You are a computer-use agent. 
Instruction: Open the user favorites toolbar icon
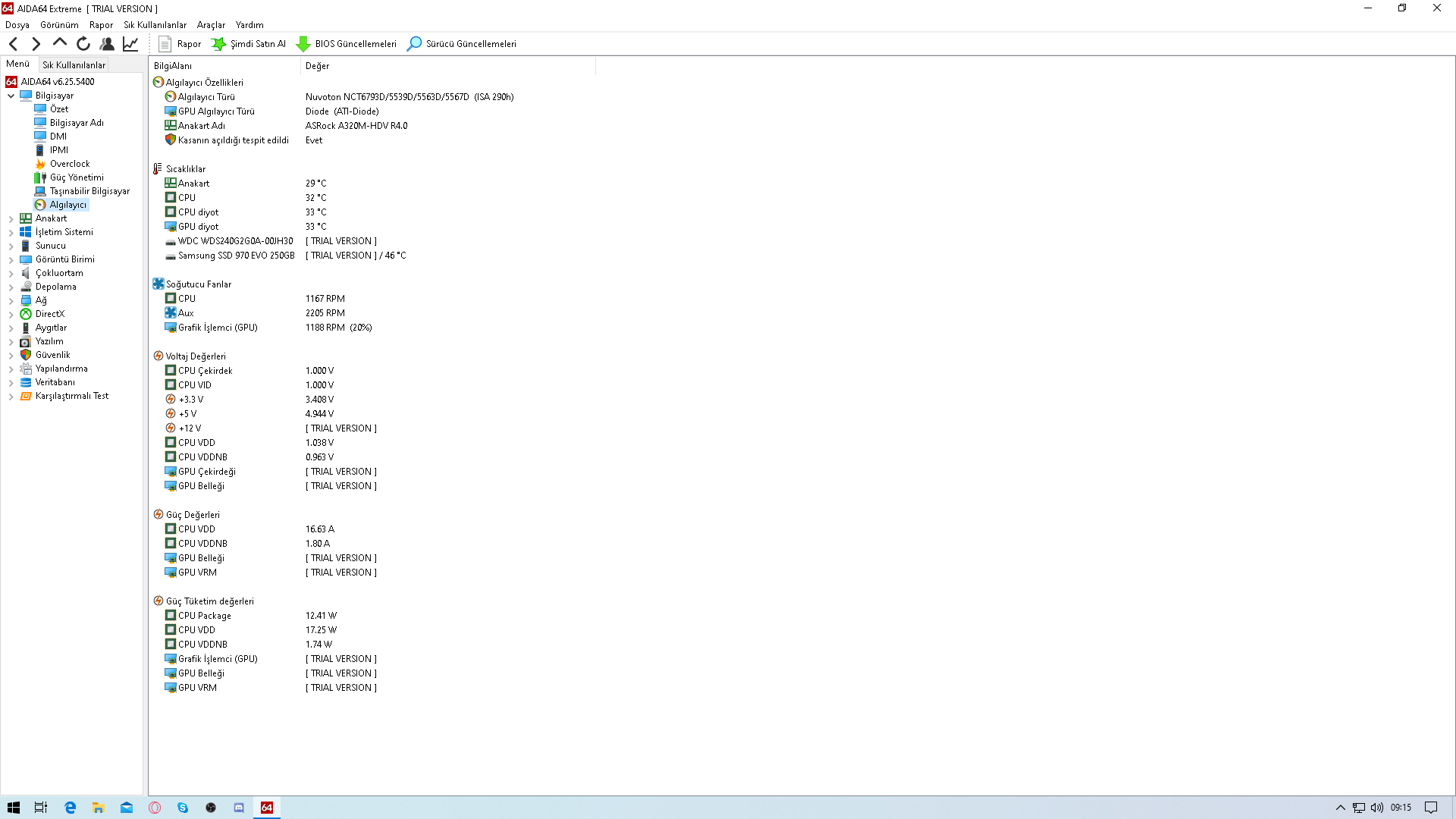pos(107,44)
